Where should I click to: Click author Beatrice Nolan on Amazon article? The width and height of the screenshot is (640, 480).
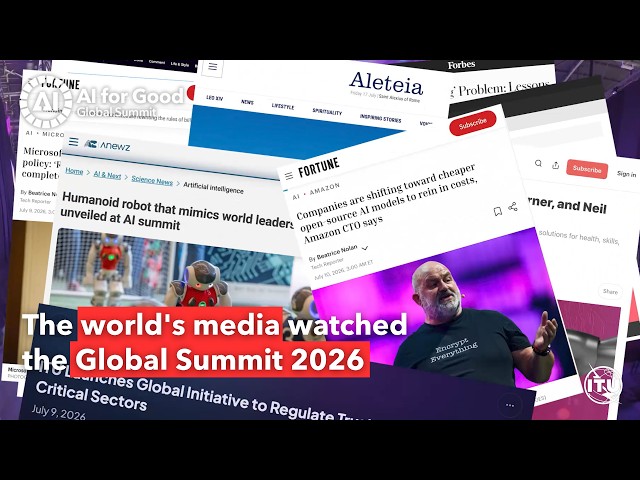click(x=337, y=252)
